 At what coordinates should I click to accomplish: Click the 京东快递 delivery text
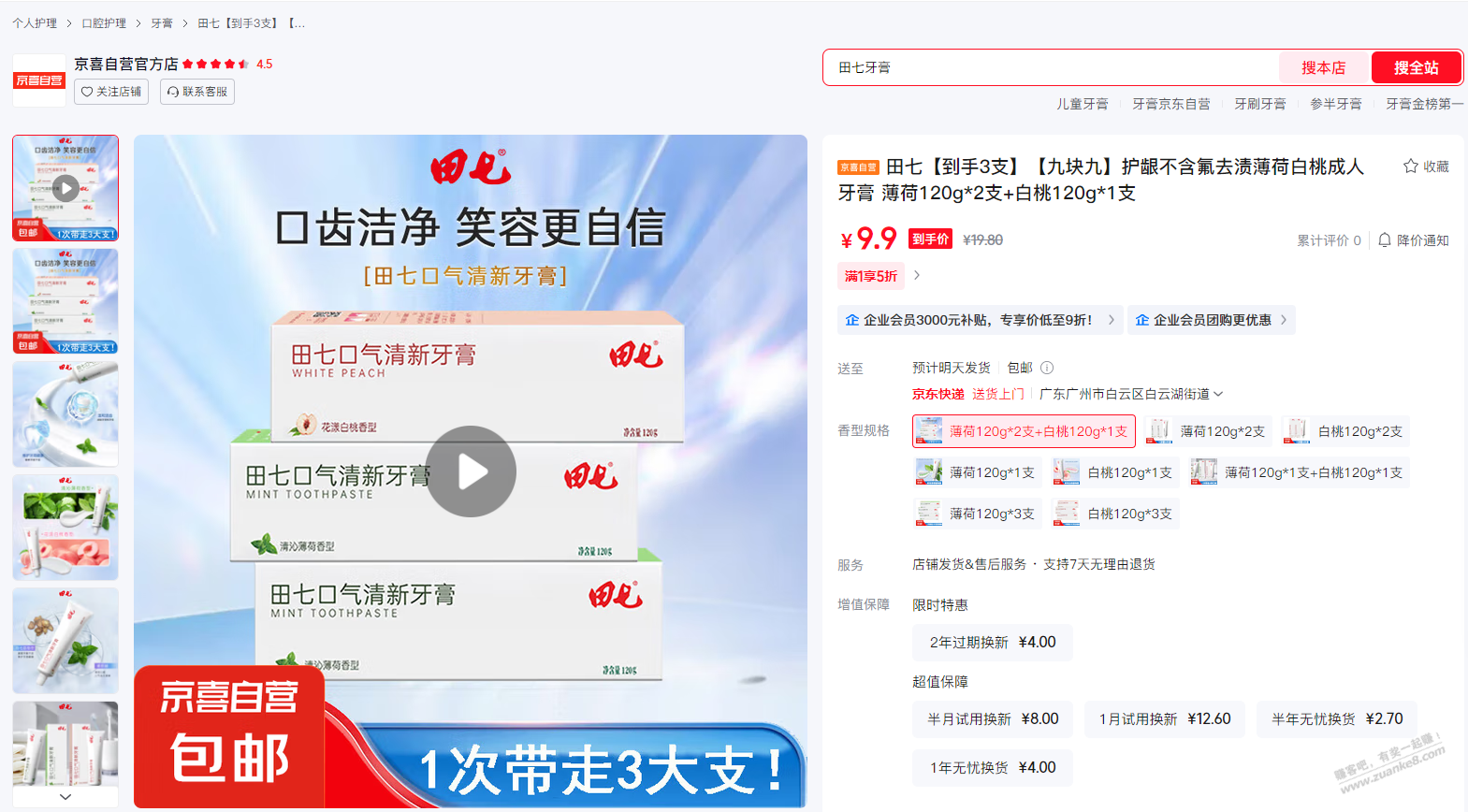point(938,394)
